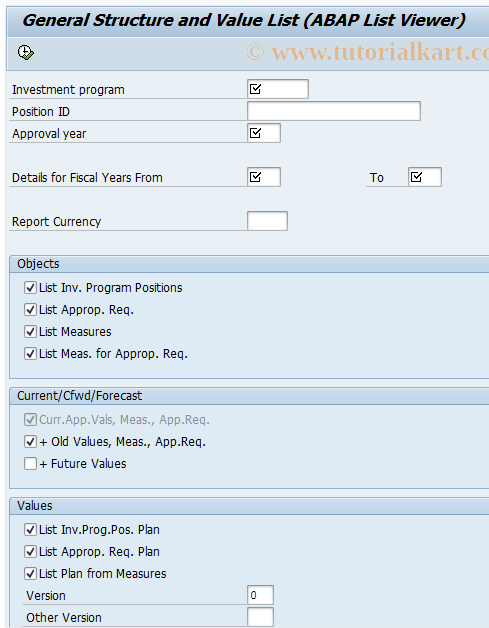Image resolution: width=489 pixels, height=628 pixels.
Task: Click the Execute clock icon
Action: tap(26, 52)
